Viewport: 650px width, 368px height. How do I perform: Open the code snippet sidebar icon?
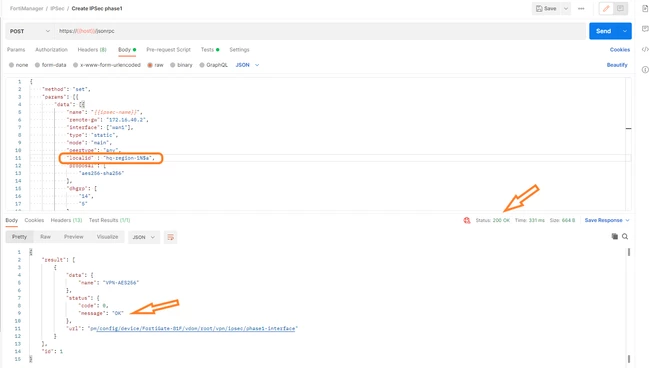point(645,49)
